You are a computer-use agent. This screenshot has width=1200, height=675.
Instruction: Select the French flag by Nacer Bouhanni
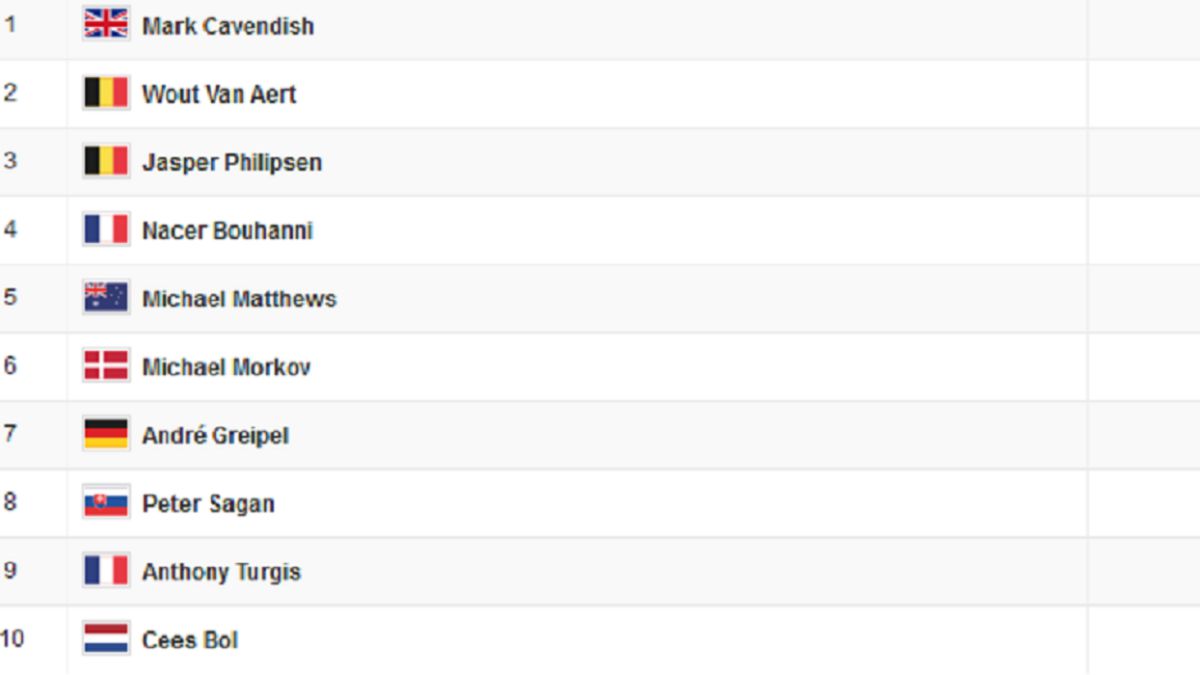pyautogui.click(x=106, y=229)
